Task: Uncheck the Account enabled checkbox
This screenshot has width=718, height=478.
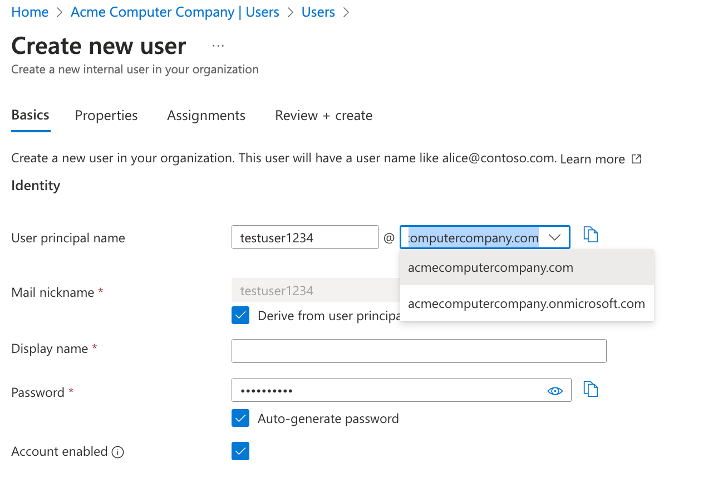Action: click(x=240, y=451)
